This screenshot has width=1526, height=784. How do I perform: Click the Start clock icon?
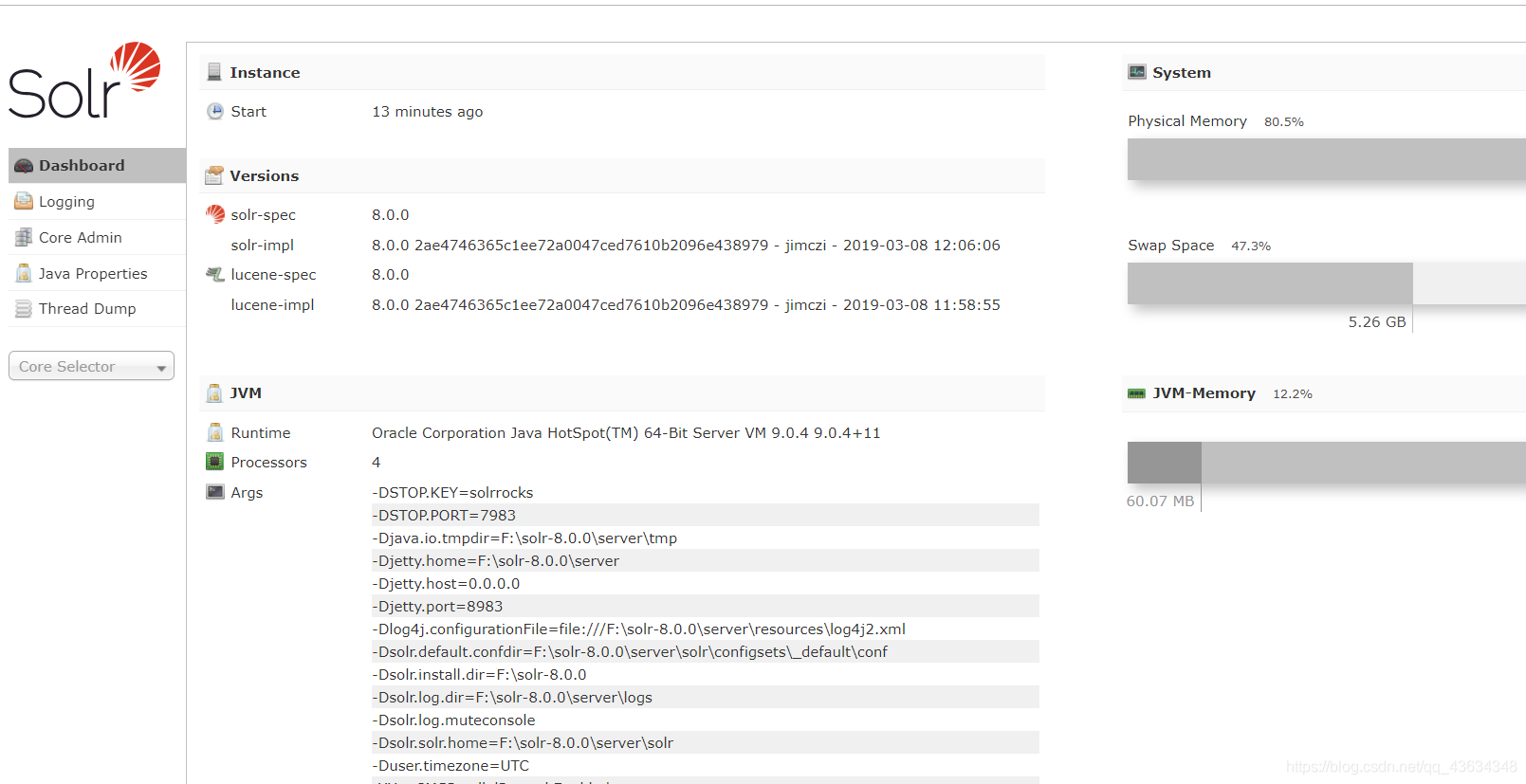pos(215,111)
